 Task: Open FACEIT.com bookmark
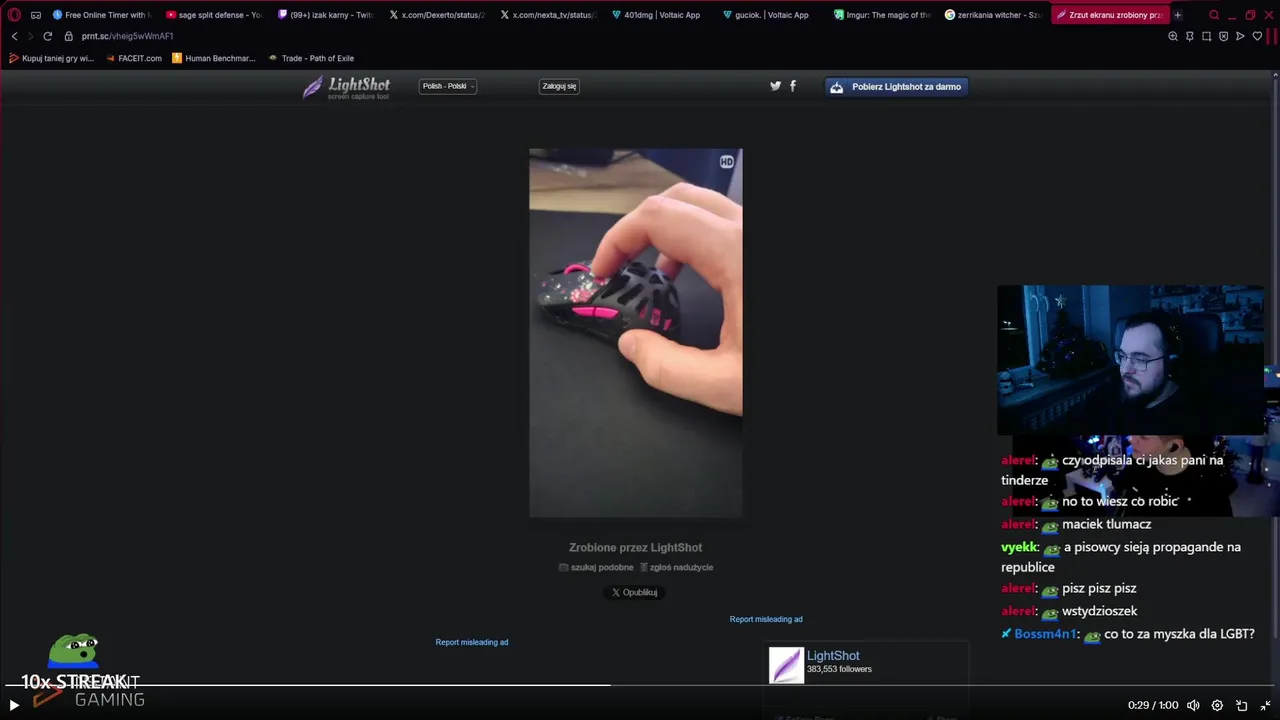[133, 58]
